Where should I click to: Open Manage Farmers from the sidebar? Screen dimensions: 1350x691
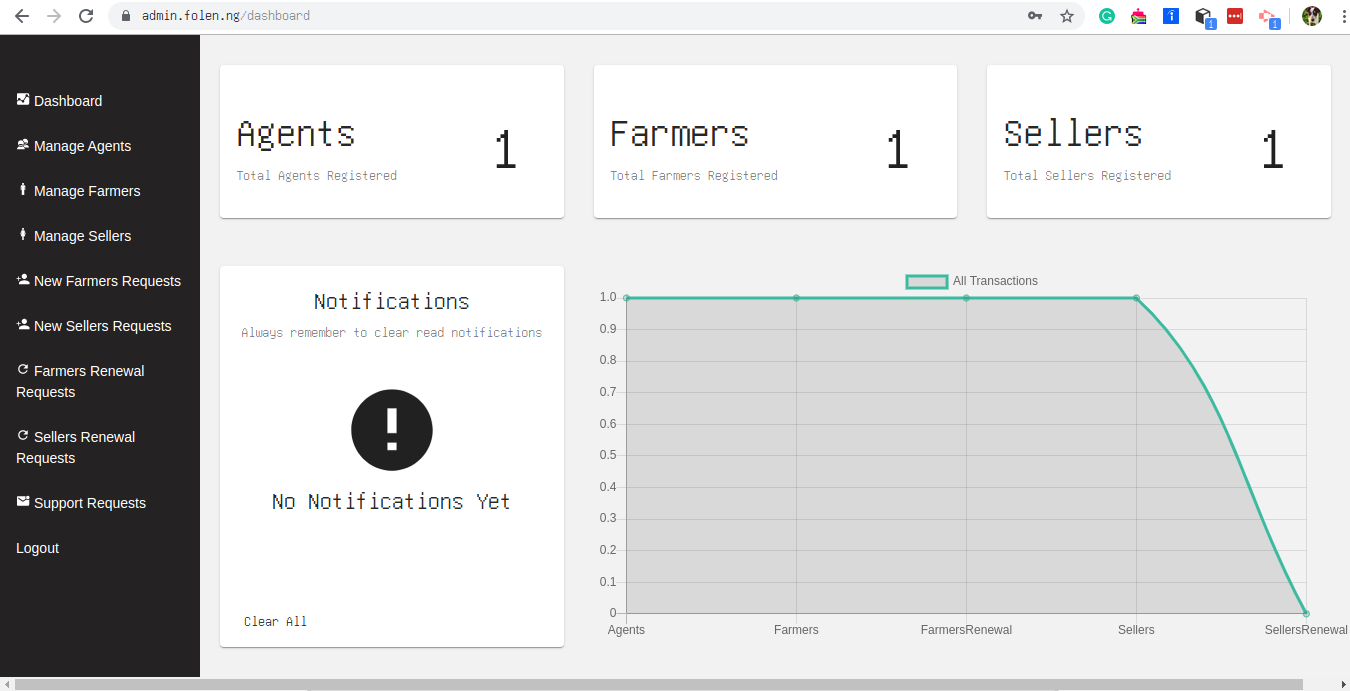(x=86, y=191)
